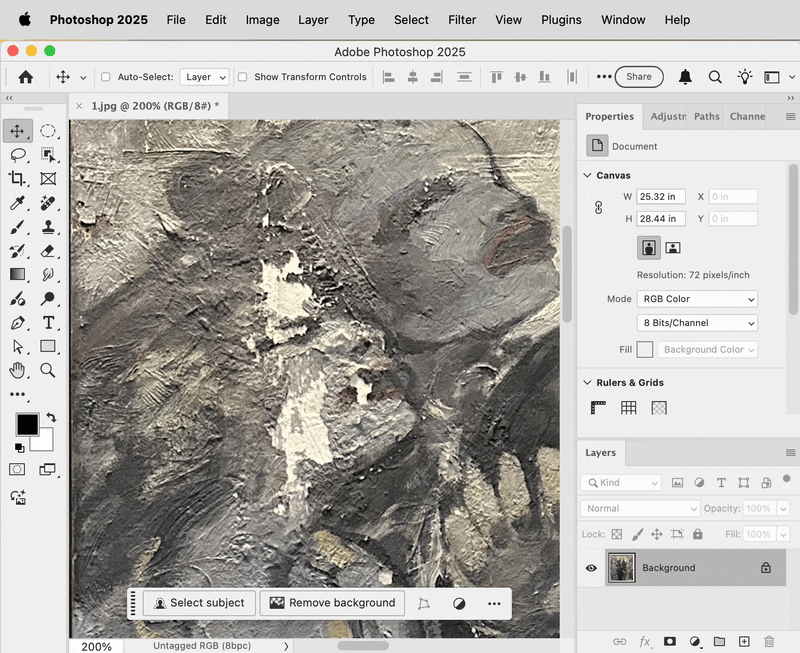Select the Eraser tool
This screenshot has height=653, width=800.
(48, 250)
